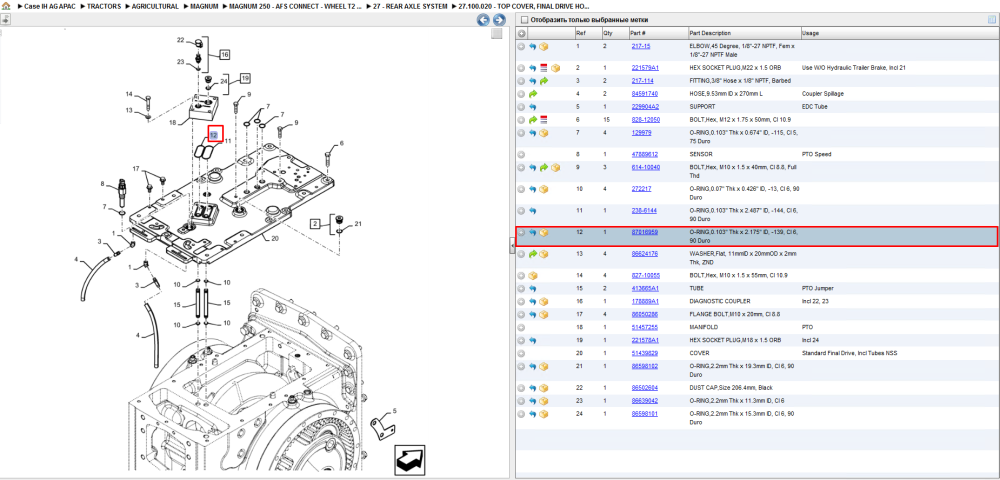Click box icon in DIAGNOSTIC COUPLER row
Viewport: 1000px width, 480px height.
click(x=544, y=302)
